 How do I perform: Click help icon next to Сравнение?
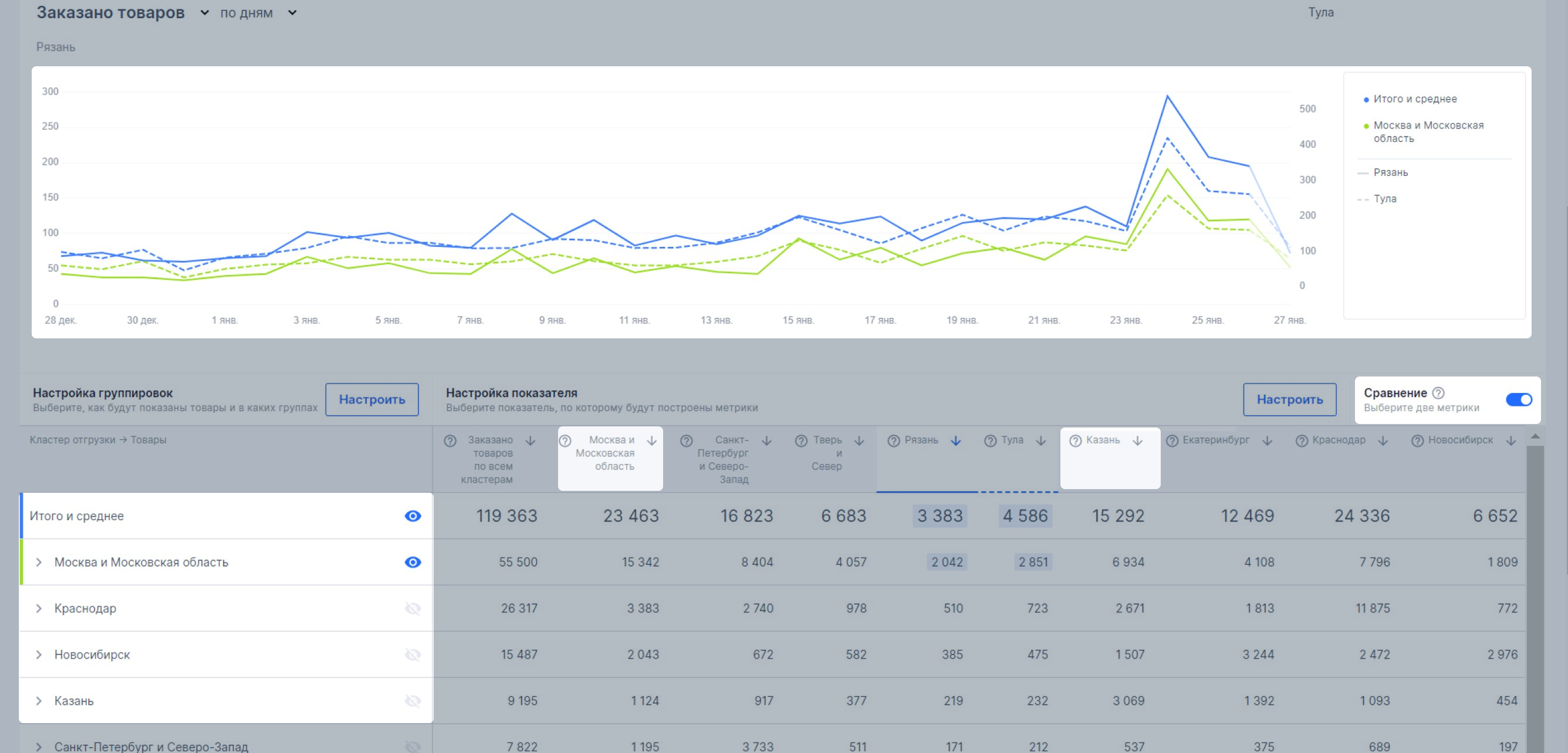1438,393
